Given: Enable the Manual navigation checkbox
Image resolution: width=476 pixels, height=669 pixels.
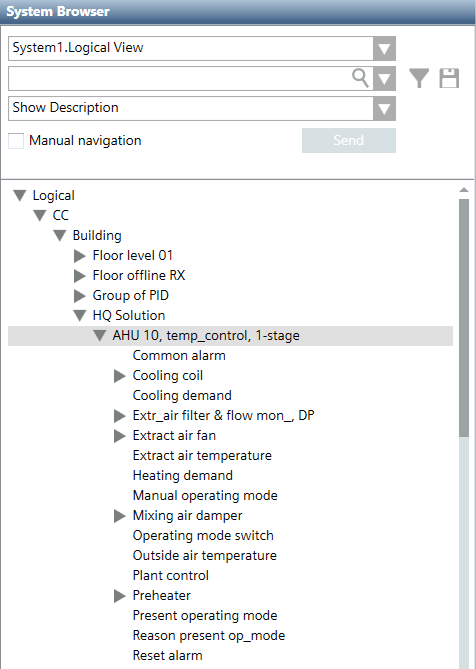Looking at the screenshot, I should pos(16,141).
